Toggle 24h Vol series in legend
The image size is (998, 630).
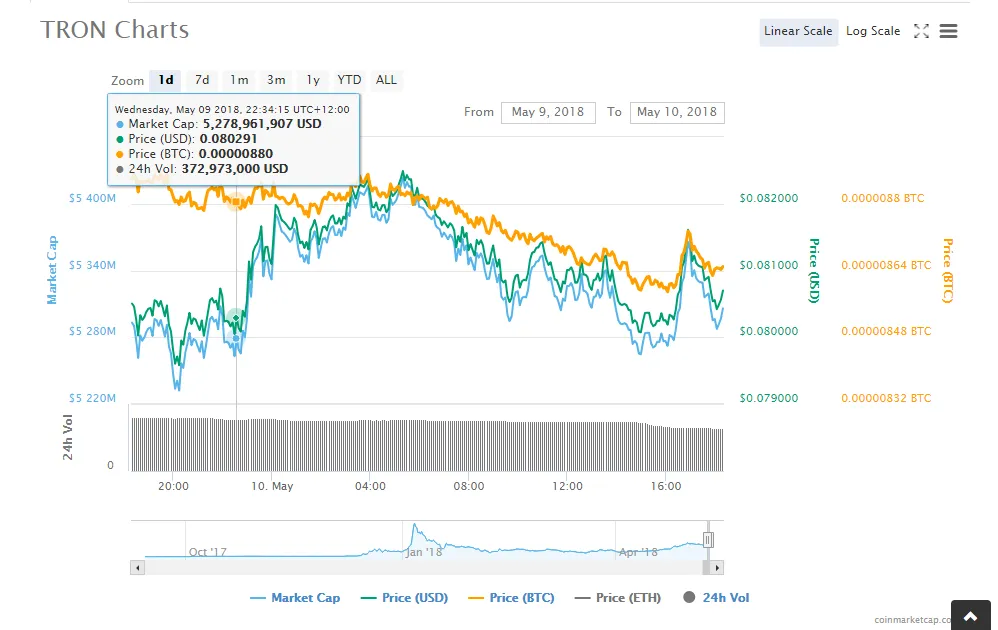pyautogui.click(x=716, y=598)
